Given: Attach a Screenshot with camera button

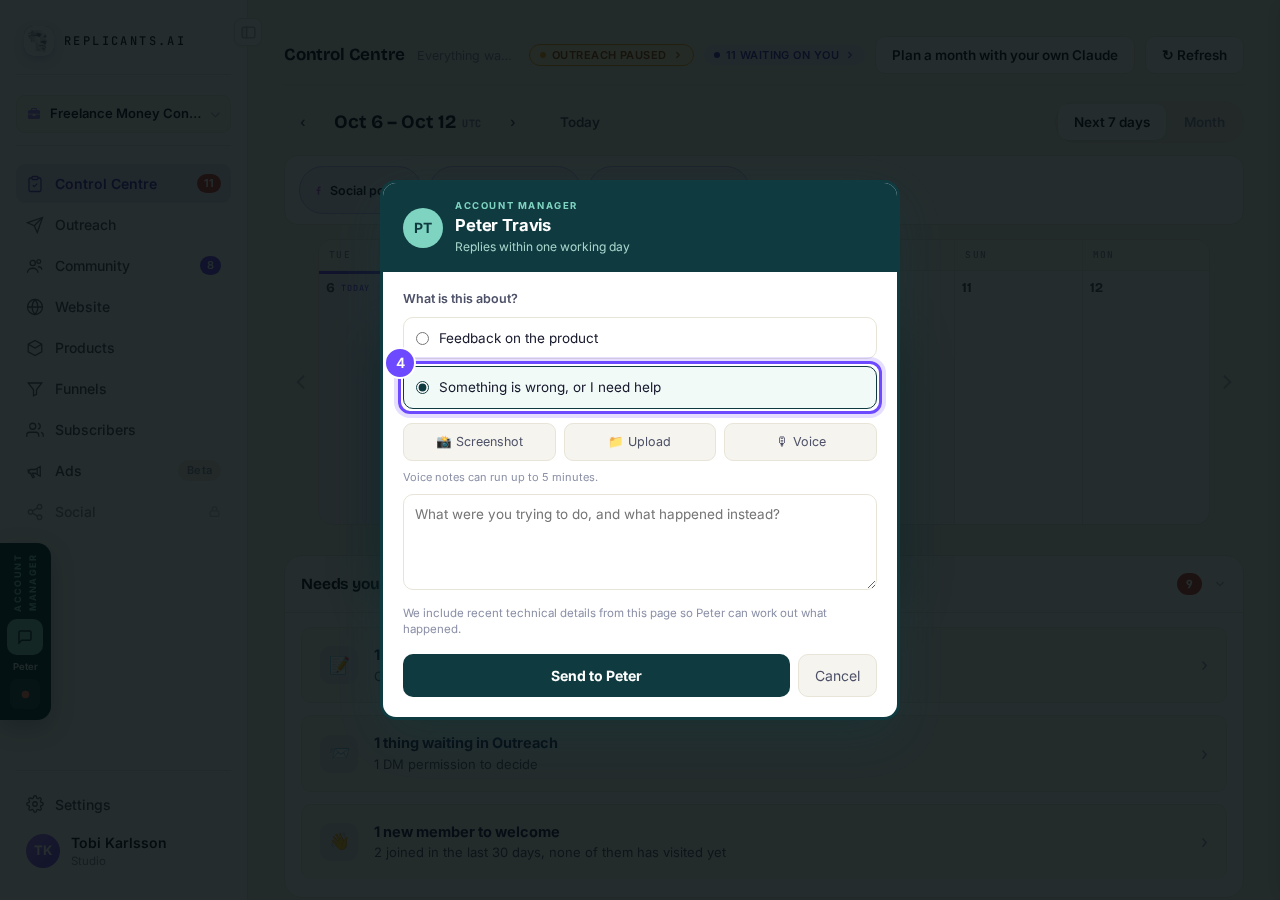Looking at the screenshot, I should click(479, 442).
